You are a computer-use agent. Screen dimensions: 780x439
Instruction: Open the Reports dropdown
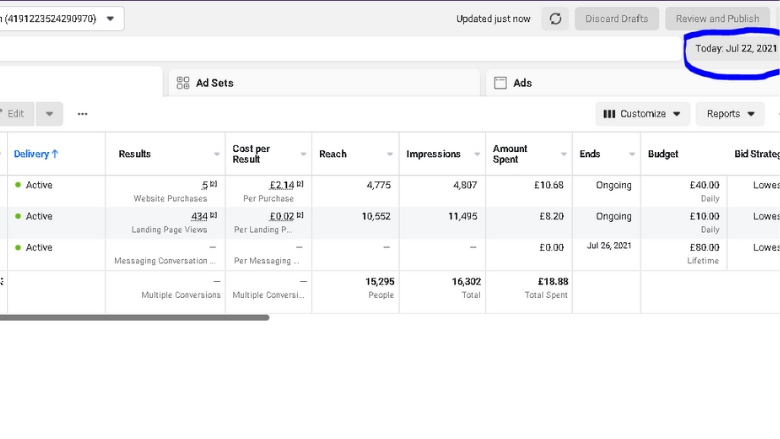click(x=730, y=114)
